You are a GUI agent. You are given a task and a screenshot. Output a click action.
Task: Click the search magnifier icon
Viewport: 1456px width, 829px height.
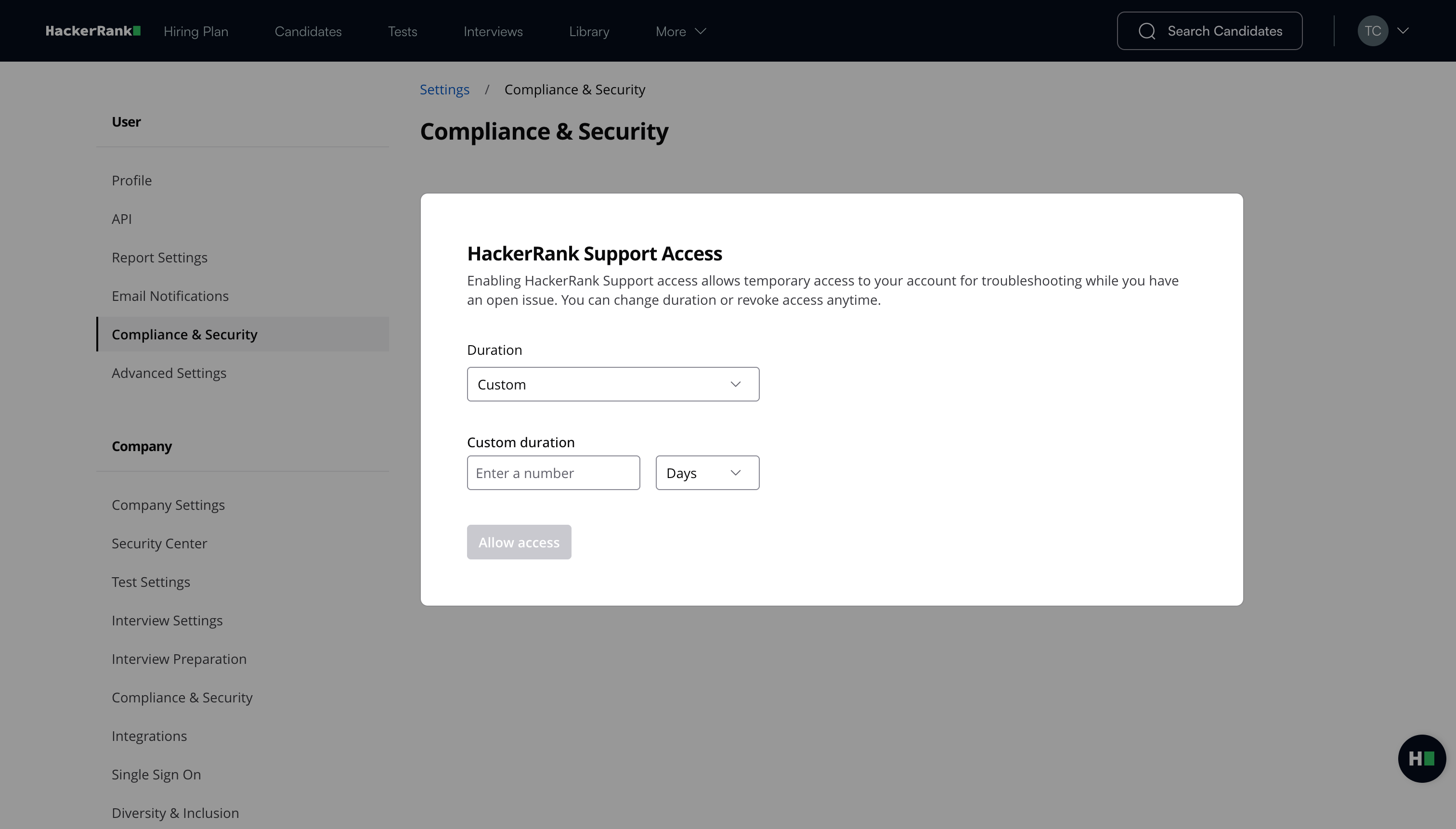point(1147,31)
